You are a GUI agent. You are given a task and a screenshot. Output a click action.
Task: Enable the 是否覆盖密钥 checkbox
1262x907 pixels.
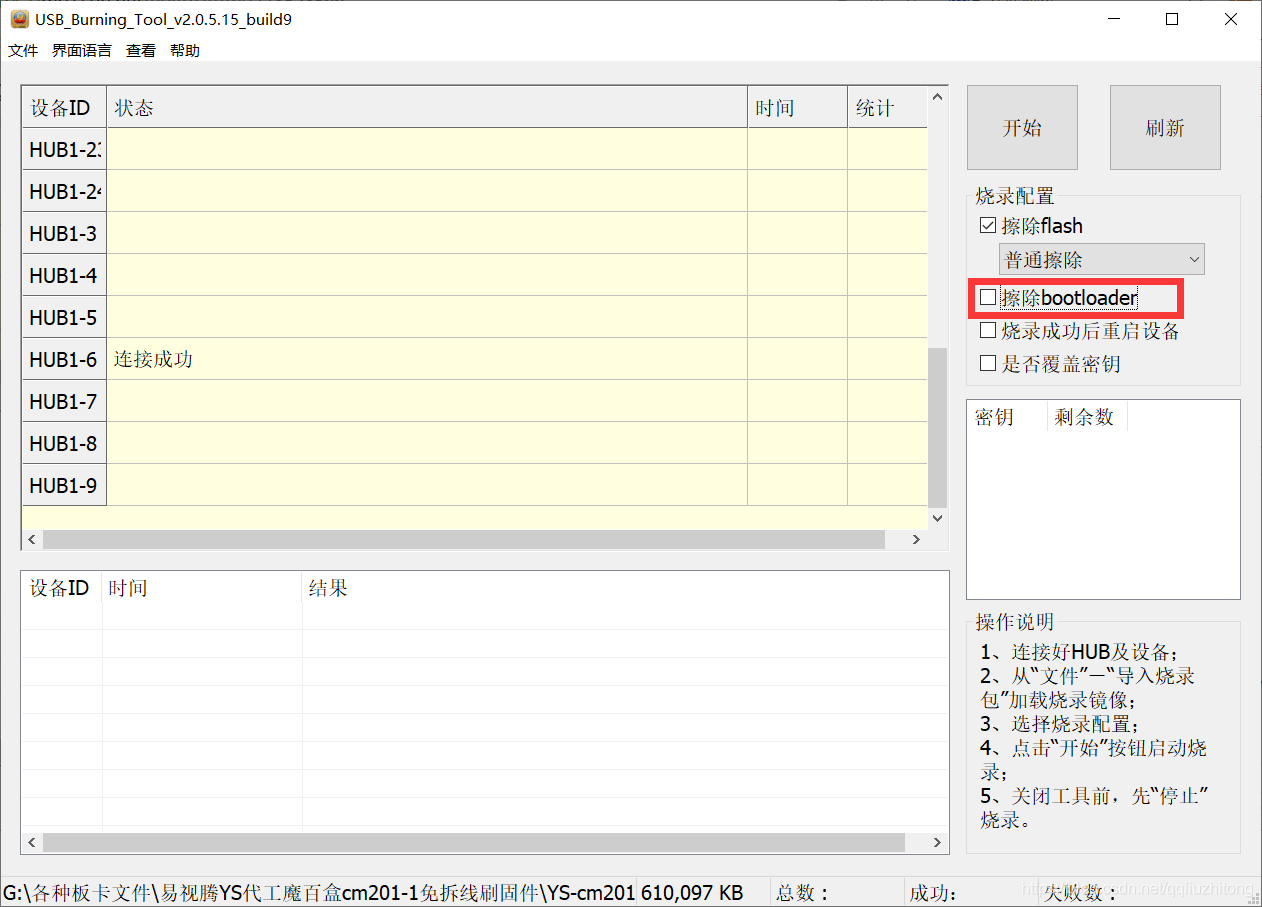pyautogui.click(x=987, y=362)
